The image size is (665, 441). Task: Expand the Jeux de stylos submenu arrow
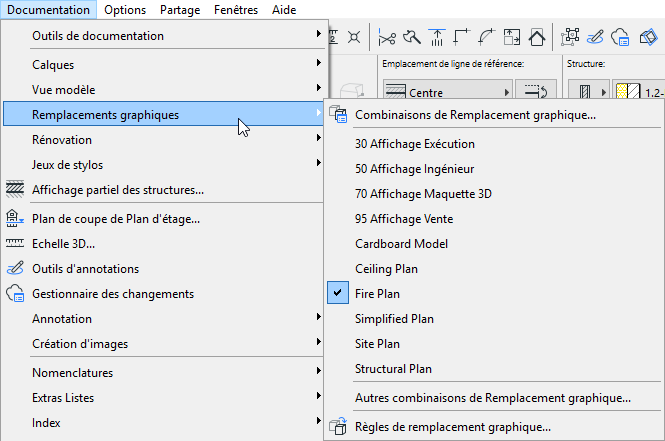click(x=318, y=163)
